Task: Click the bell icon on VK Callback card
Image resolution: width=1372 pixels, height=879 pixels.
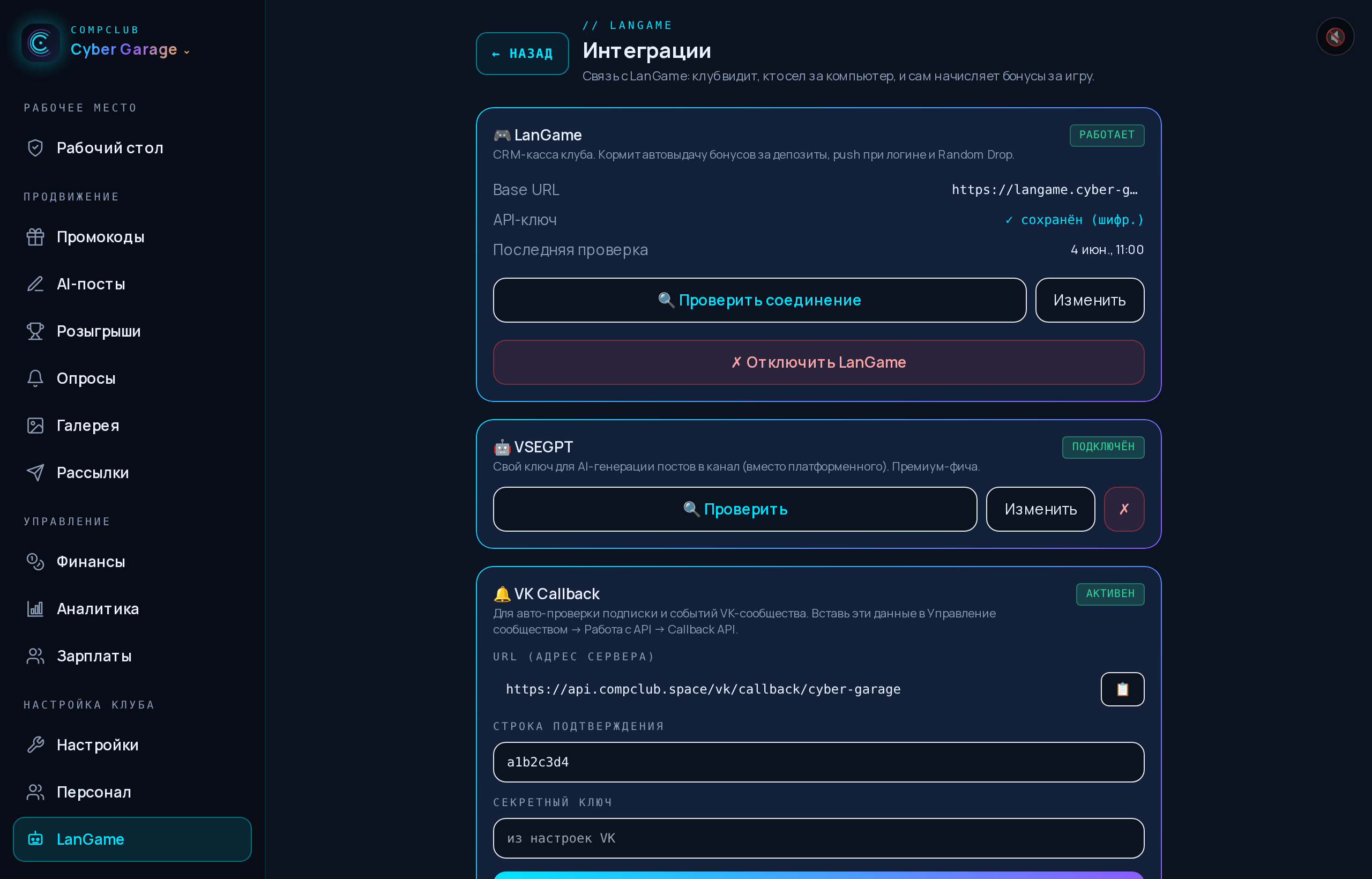Action: tap(502, 594)
